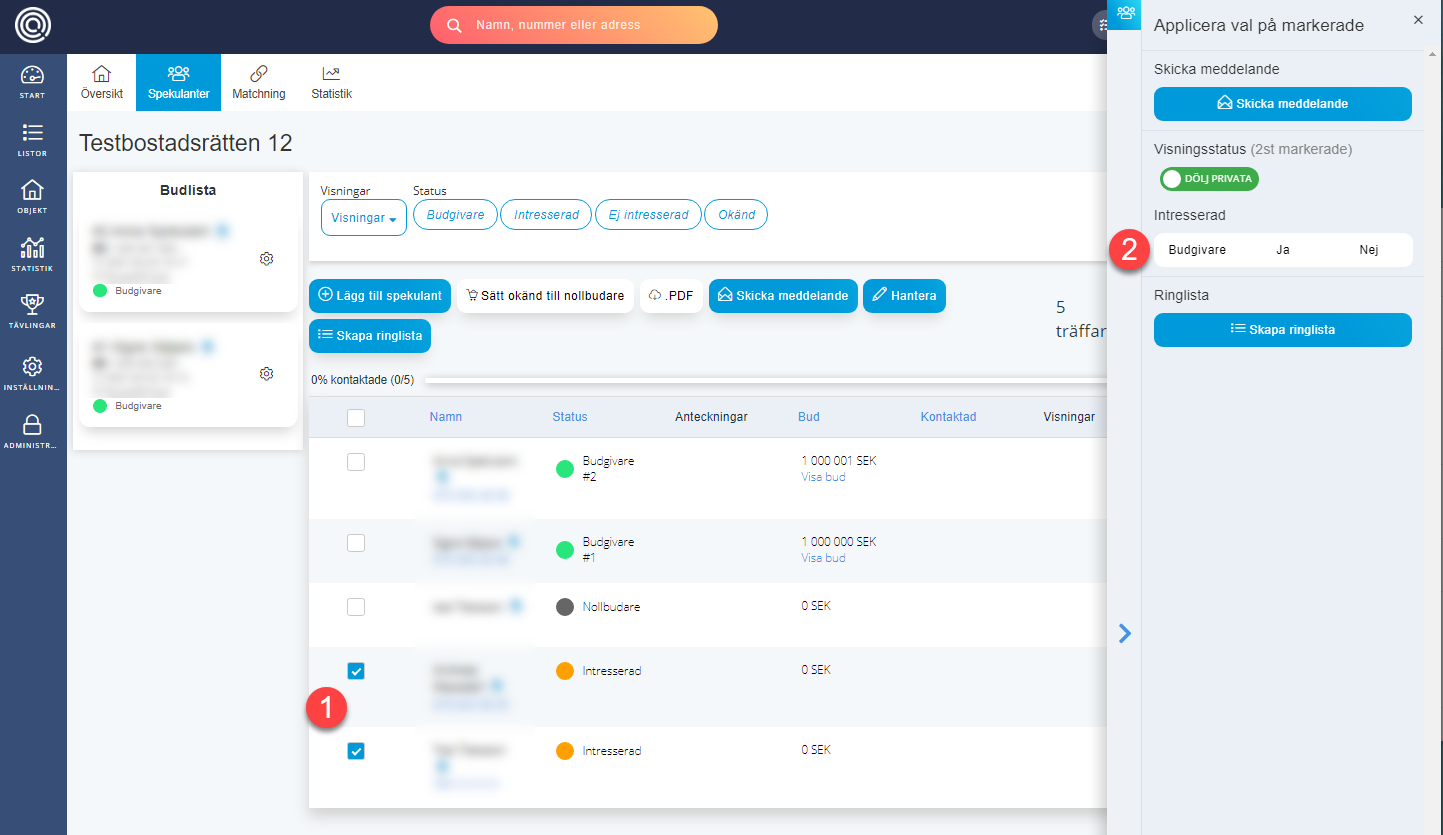The height and width of the screenshot is (835, 1443).
Task: Collapse side panel with blue chevron arrow
Action: [x=1125, y=633]
